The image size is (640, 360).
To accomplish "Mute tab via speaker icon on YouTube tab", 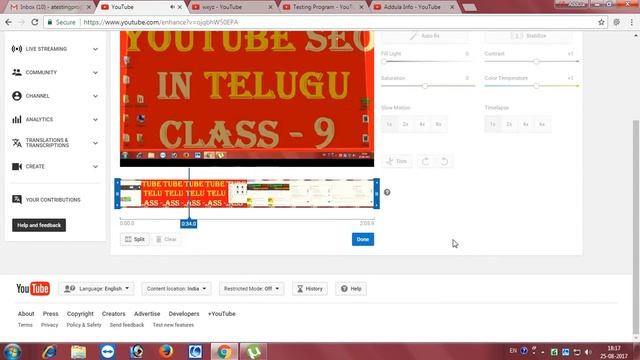I will pos(172,7).
